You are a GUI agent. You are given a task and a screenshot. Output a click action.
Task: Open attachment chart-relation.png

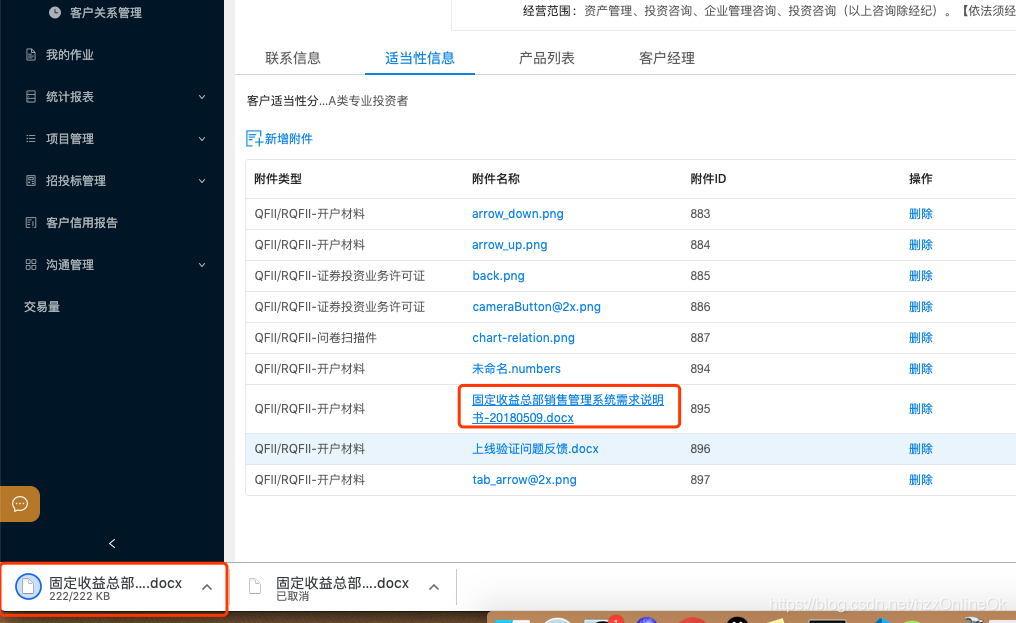[x=524, y=338]
